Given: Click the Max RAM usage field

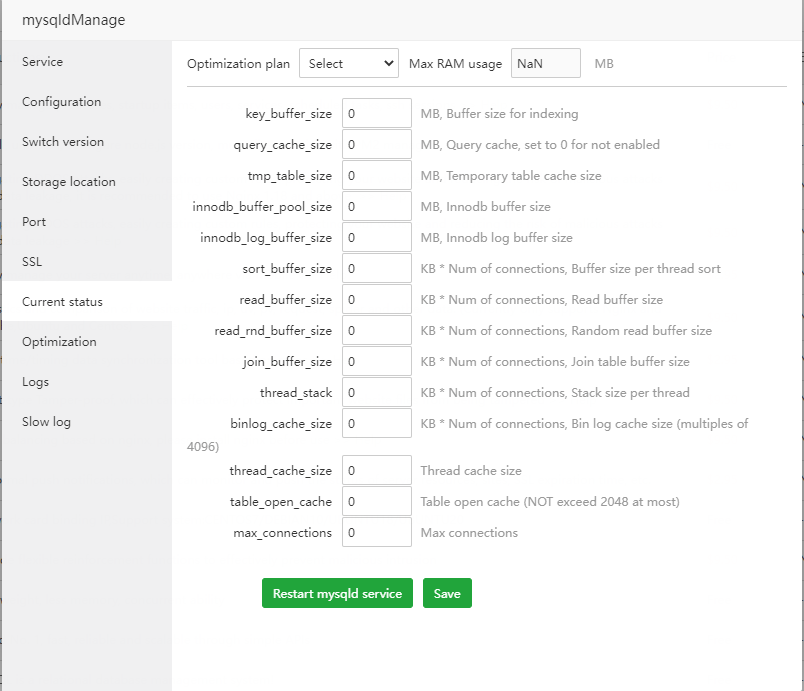Looking at the screenshot, I should coord(545,63).
